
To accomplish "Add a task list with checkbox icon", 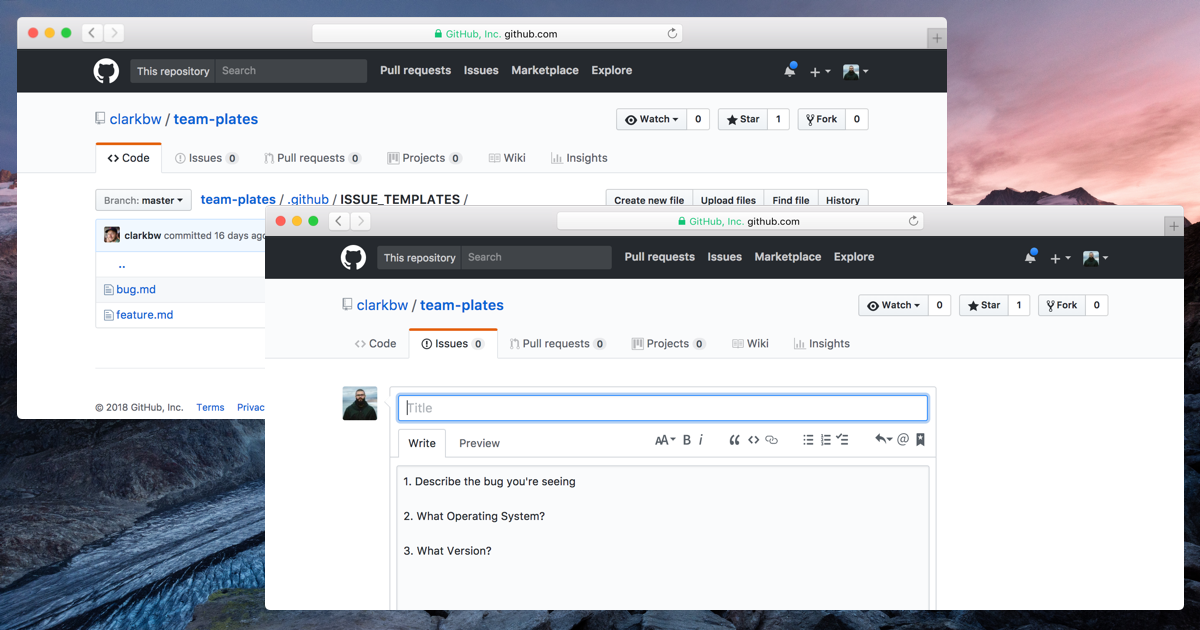I will coord(842,440).
